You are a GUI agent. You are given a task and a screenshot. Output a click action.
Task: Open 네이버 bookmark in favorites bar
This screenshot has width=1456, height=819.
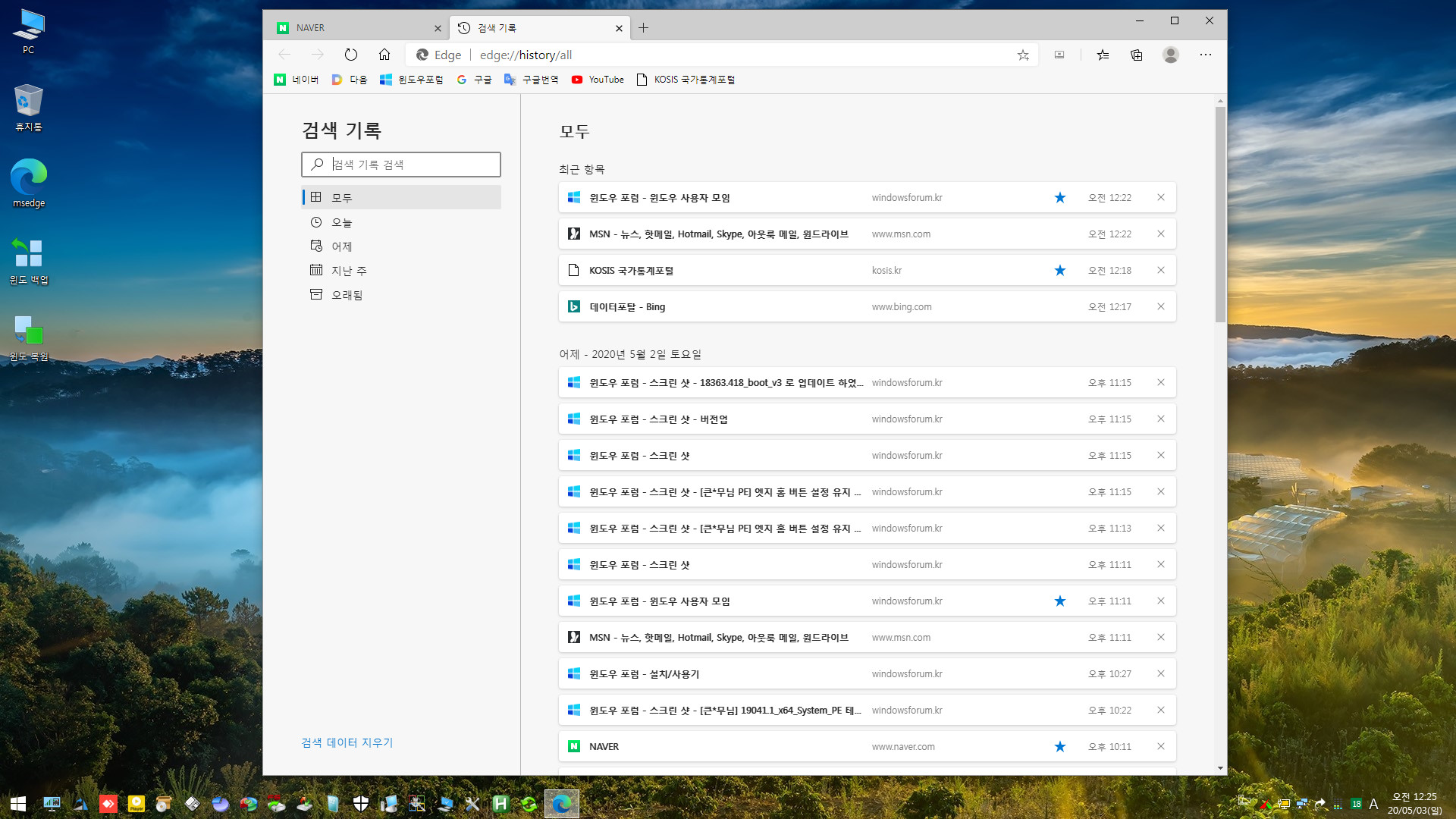297,80
